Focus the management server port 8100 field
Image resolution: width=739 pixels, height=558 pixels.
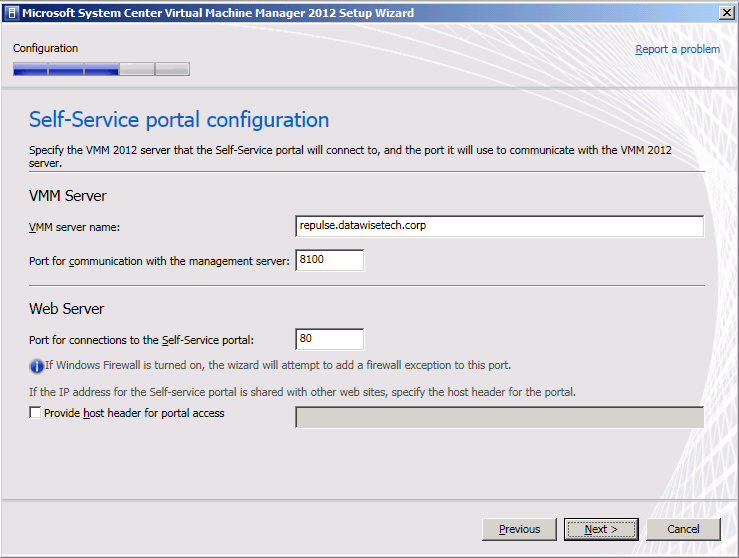click(329, 260)
